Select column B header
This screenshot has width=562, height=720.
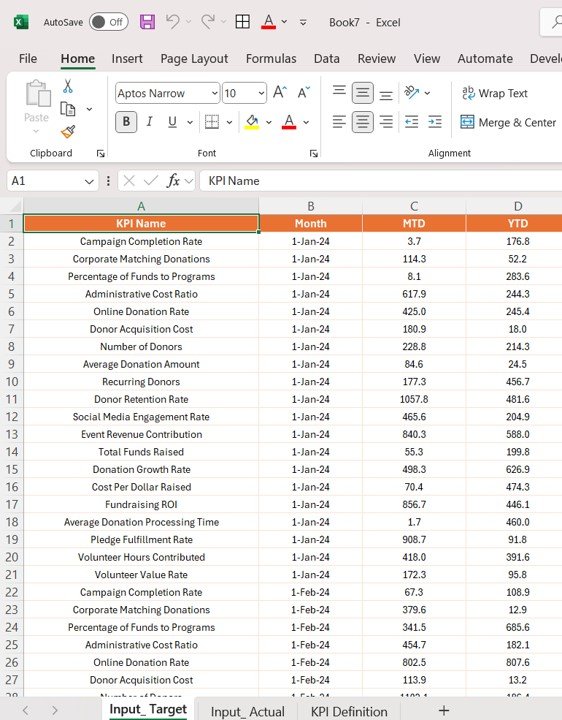click(x=311, y=206)
